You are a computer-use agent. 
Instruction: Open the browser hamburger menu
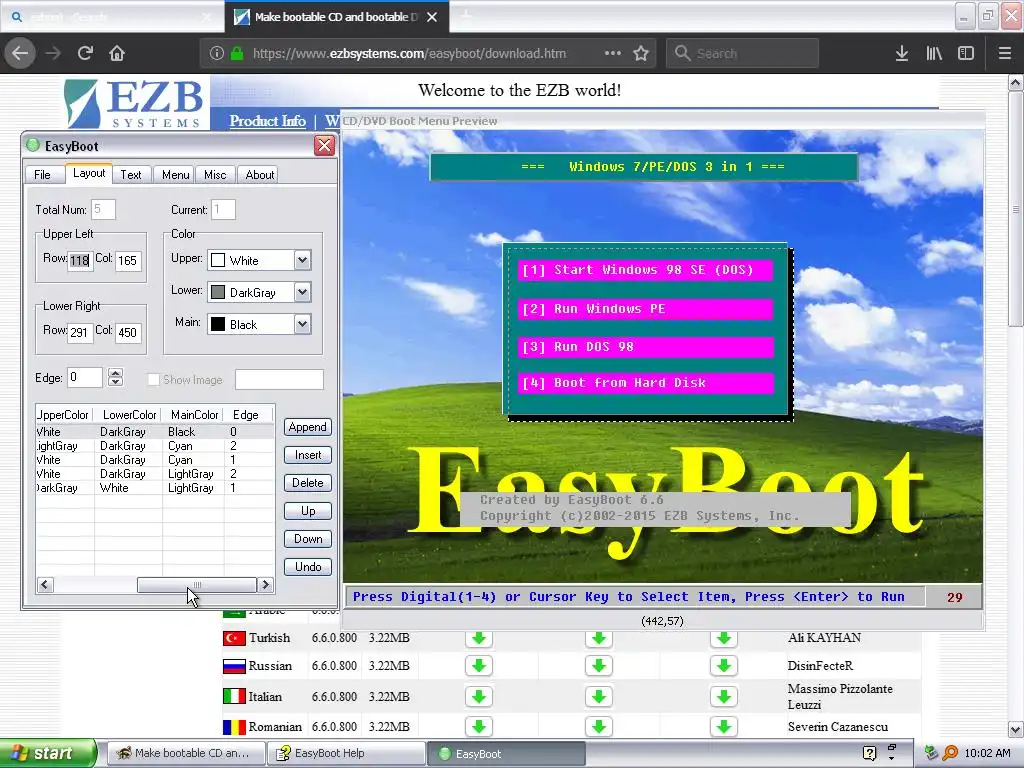click(x=1004, y=53)
